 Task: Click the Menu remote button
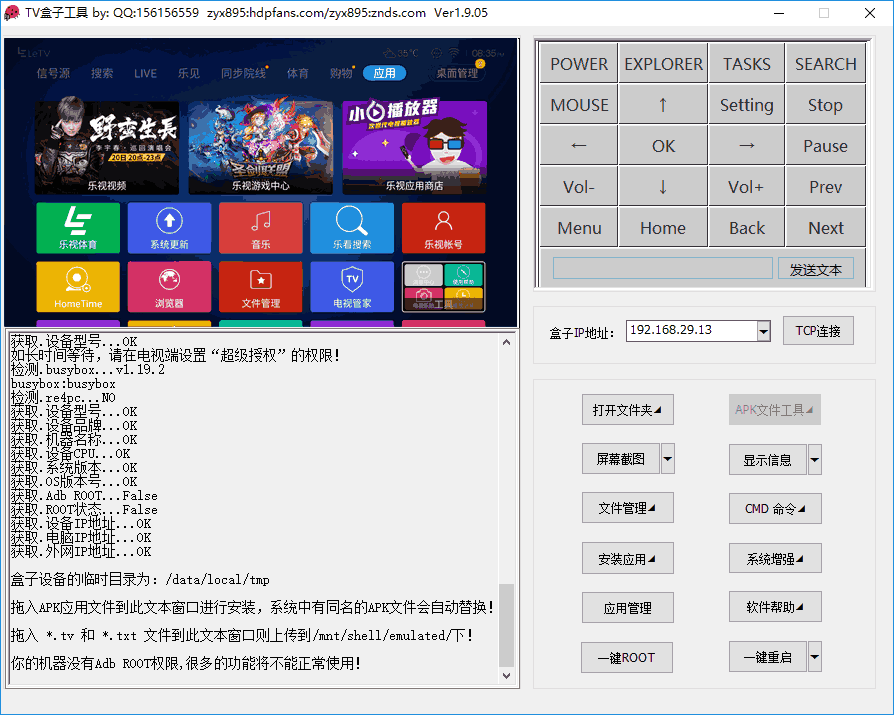pyautogui.click(x=579, y=228)
